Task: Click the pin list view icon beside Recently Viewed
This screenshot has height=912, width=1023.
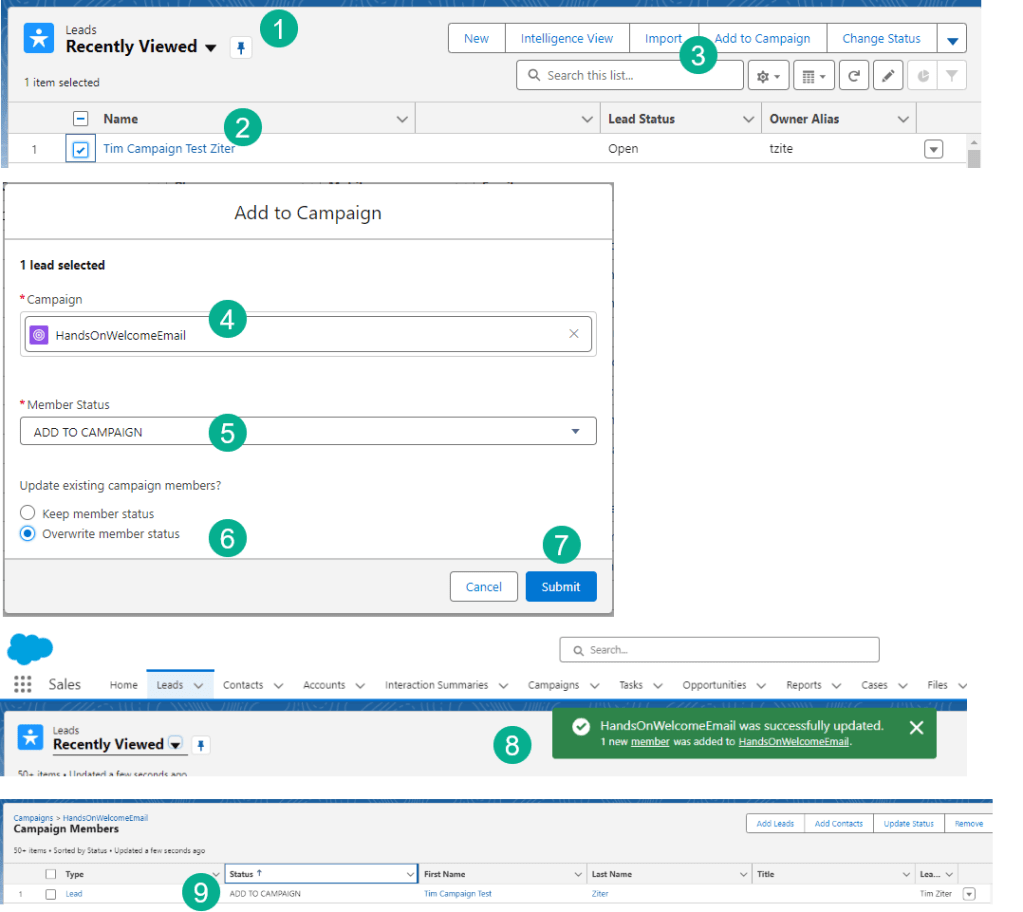Action: pyautogui.click(x=241, y=47)
